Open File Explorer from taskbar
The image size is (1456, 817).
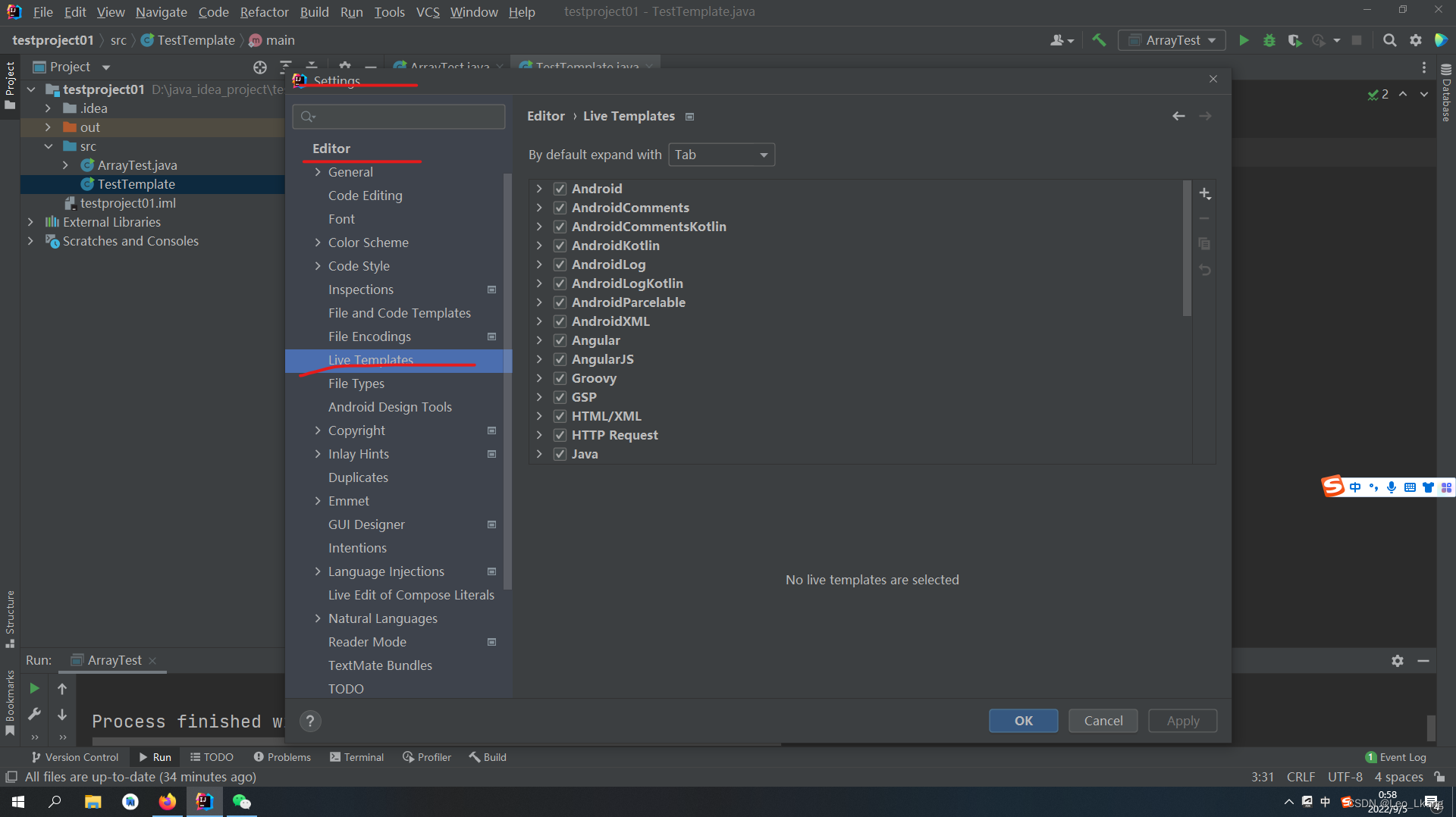(x=93, y=801)
